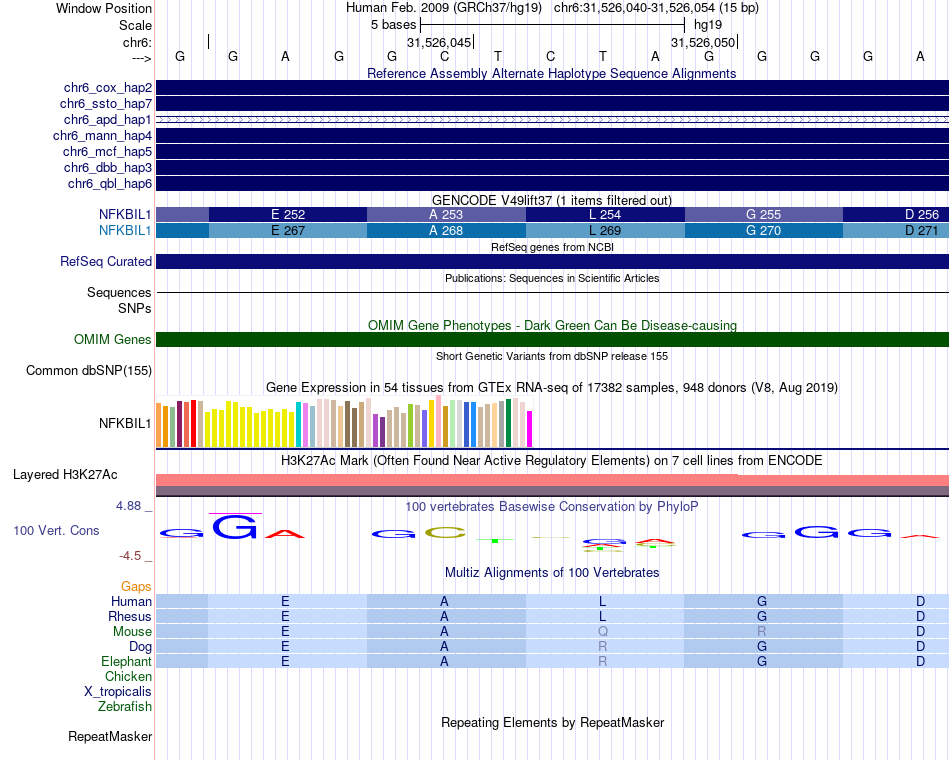Select codon A 268 in light-blue NFKBIL1
Viewport: 950px width, 760px height.
point(446,230)
